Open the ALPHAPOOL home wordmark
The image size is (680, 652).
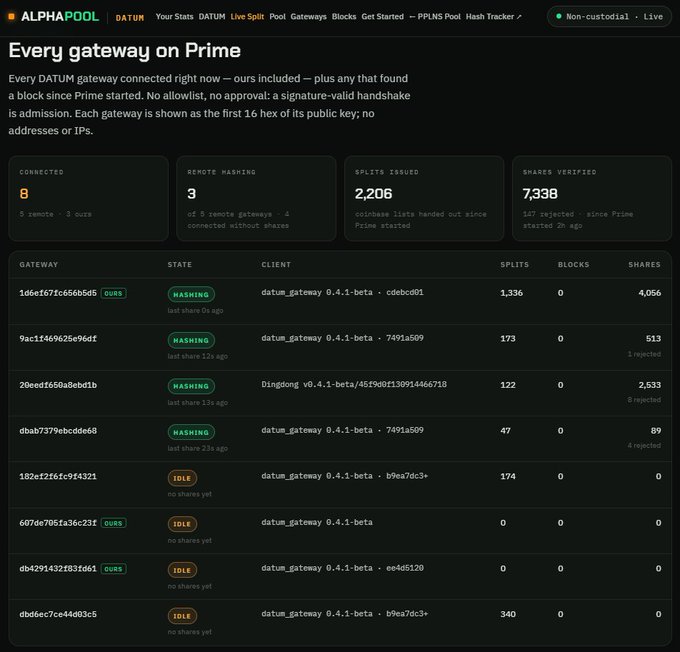(60, 17)
